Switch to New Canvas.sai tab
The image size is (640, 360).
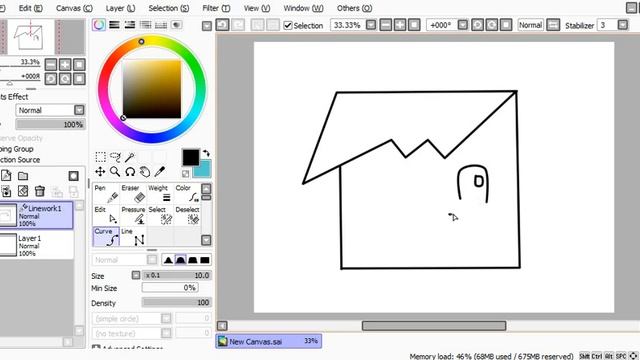click(x=269, y=341)
